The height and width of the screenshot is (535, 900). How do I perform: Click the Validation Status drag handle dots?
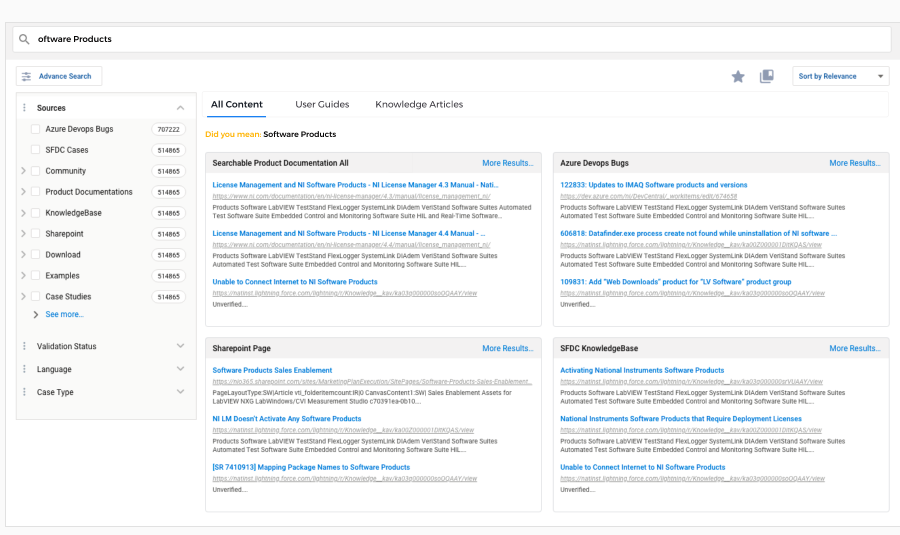[24, 346]
